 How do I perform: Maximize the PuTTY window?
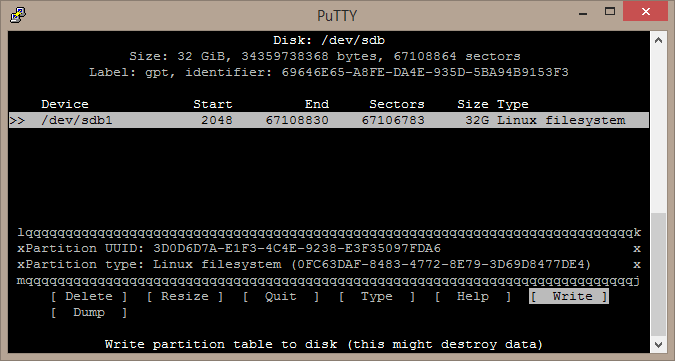610,12
